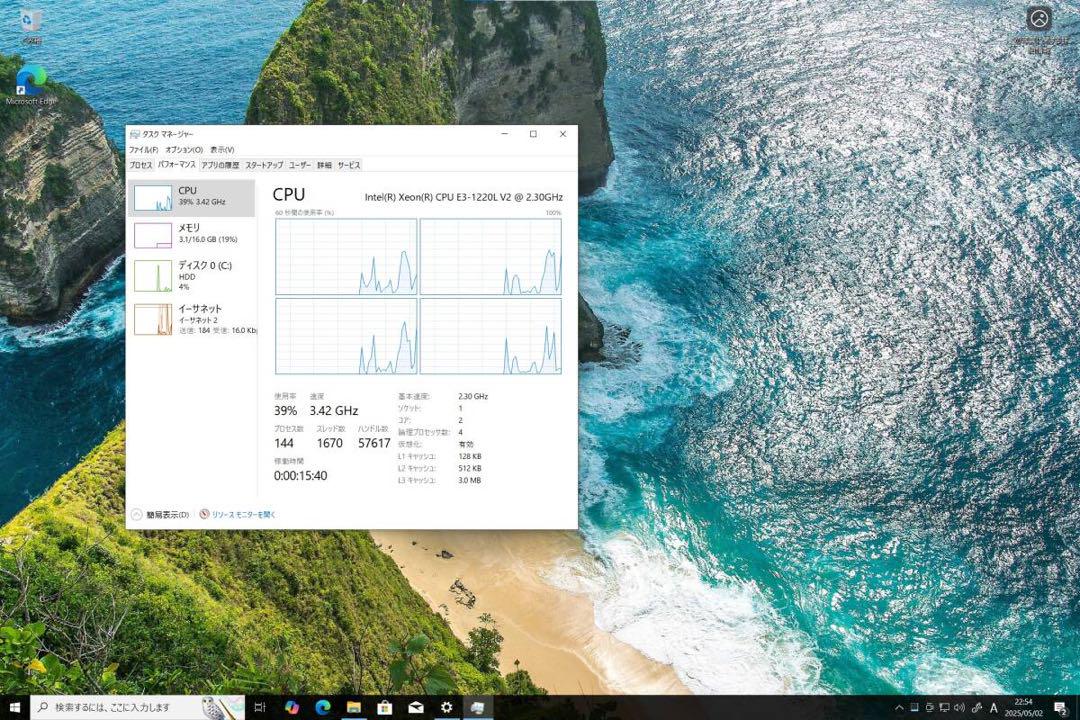
Task: Open Settings gear from the taskbar
Action: (x=446, y=708)
